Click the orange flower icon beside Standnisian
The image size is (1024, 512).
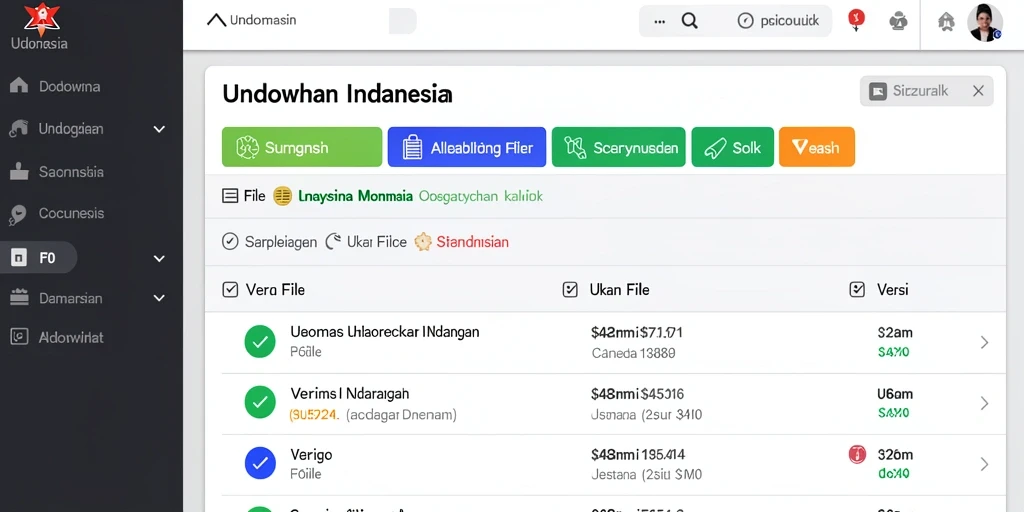click(x=423, y=242)
